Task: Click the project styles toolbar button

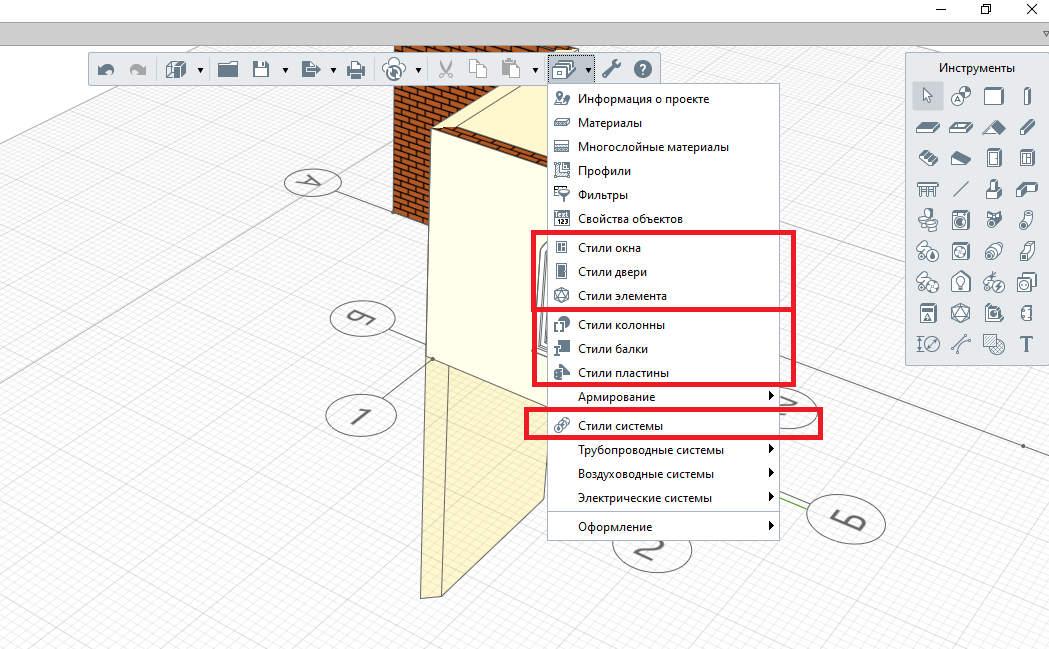Action: point(563,70)
